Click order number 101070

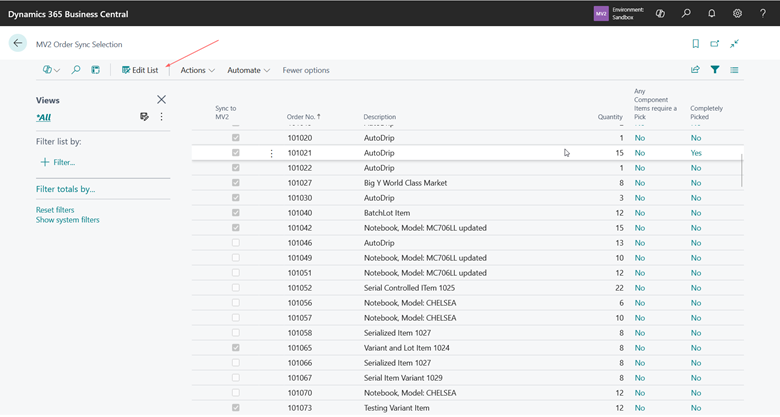(300, 393)
